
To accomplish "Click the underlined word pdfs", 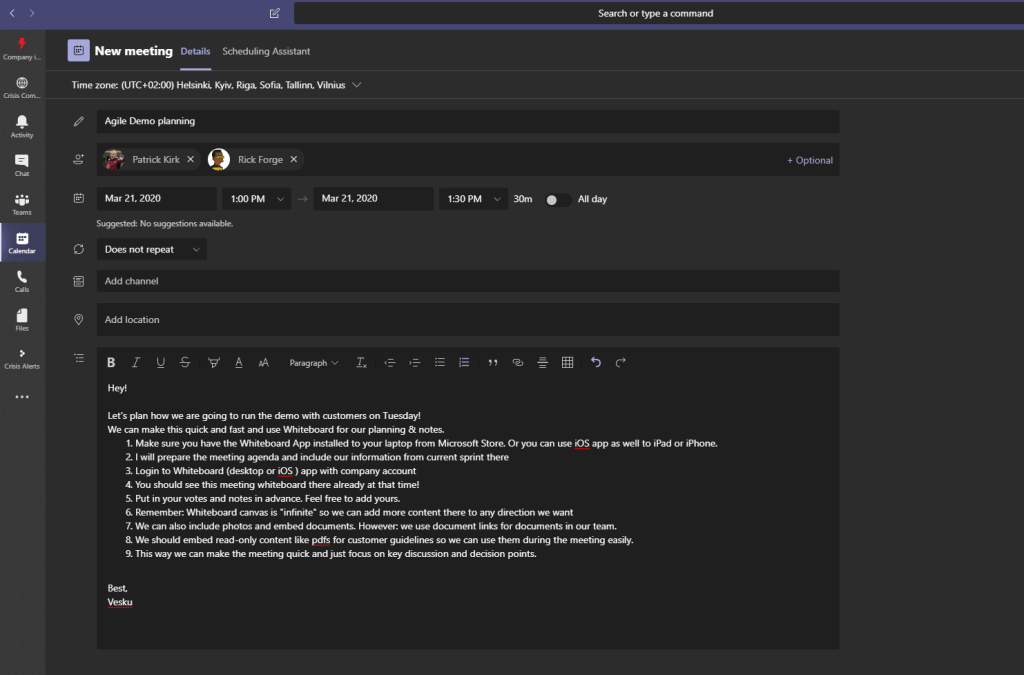I will tap(321, 540).
